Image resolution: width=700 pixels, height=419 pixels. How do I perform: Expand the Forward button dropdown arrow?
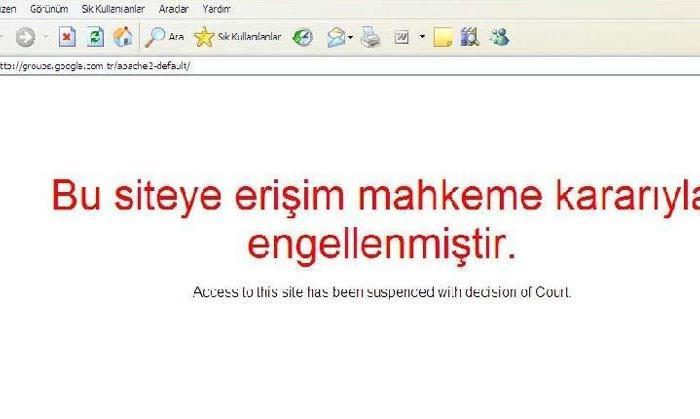pos(46,38)
